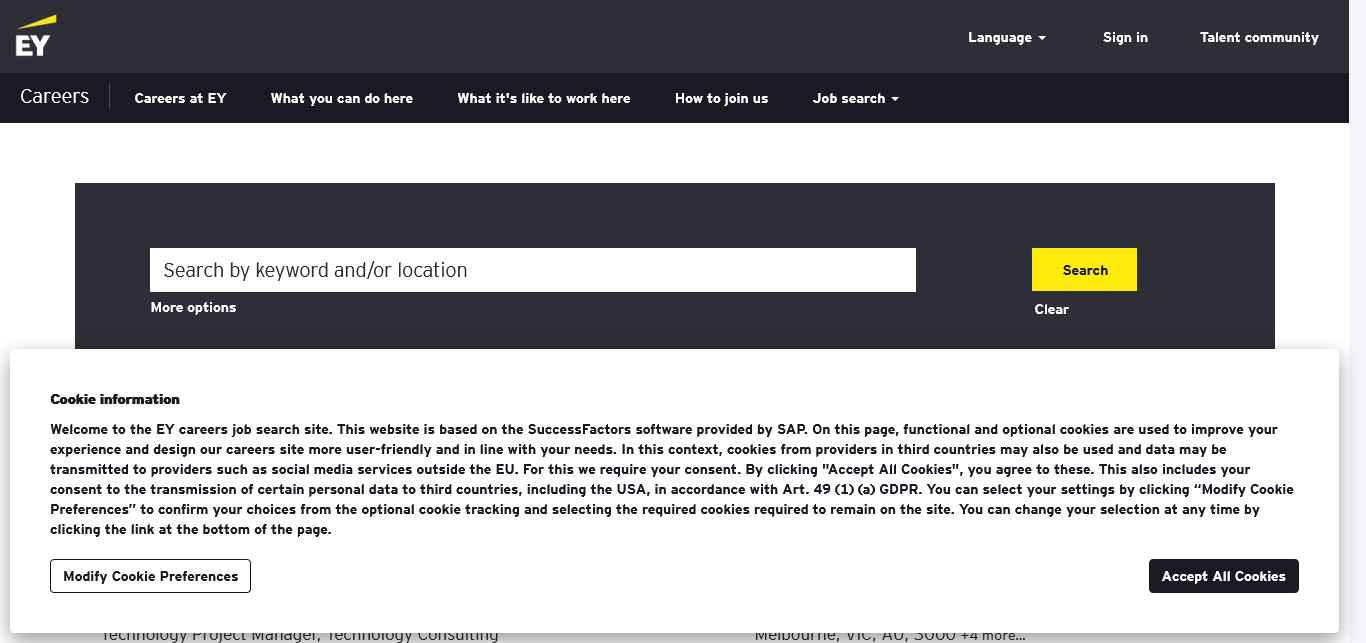1366x643 pixels.
Task: Go to Talent community
Action: pyautogui.click(x=1259, y=37)
